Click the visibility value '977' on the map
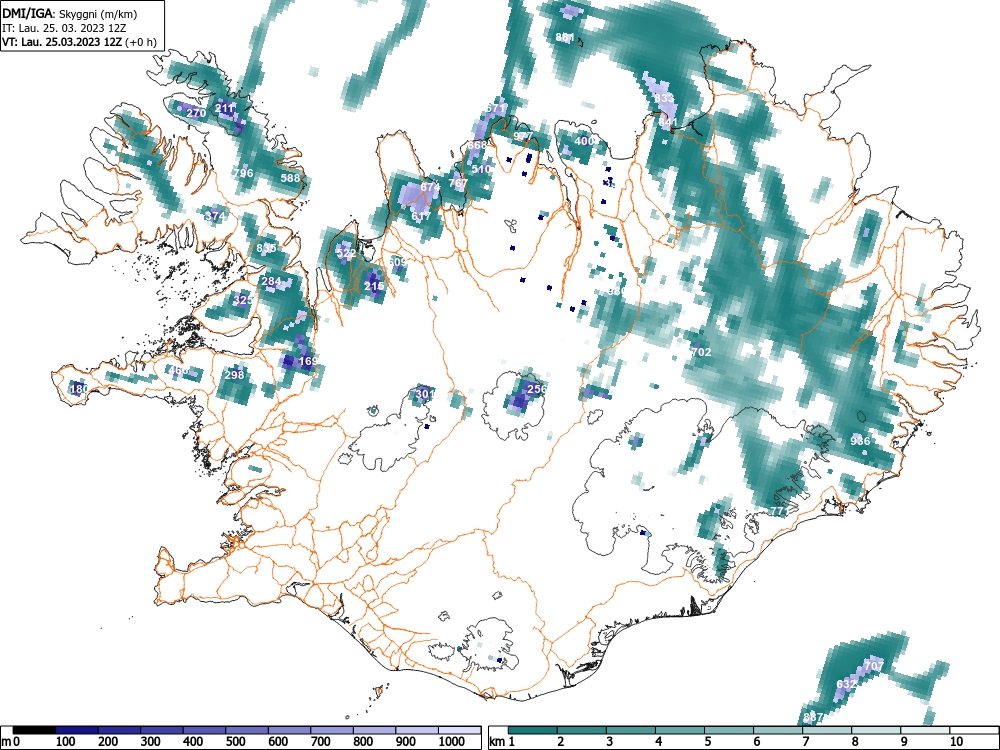Viewport: 1000px width, 750px height. click(522, 136)
